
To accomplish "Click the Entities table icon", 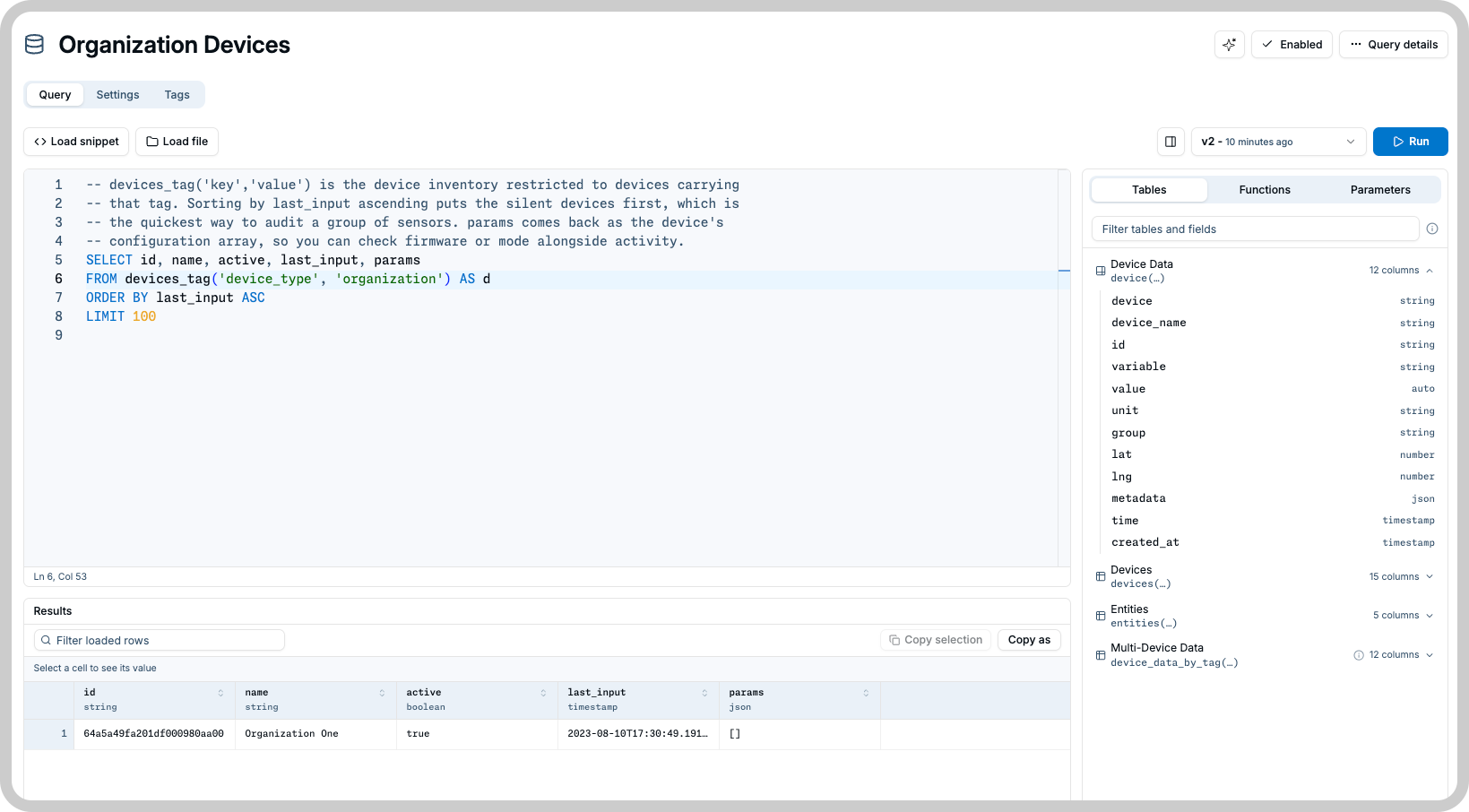I will pyautogui.click(x=1101, y=616).
